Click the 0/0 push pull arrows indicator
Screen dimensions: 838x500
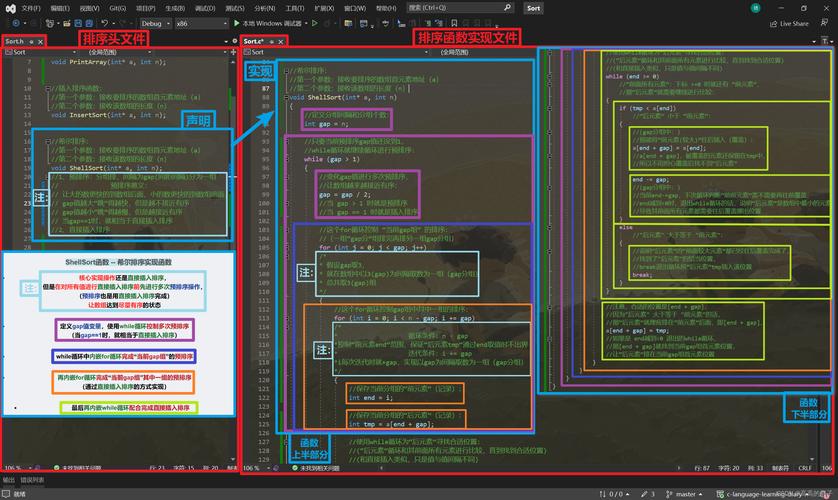(x=614, y=494)
